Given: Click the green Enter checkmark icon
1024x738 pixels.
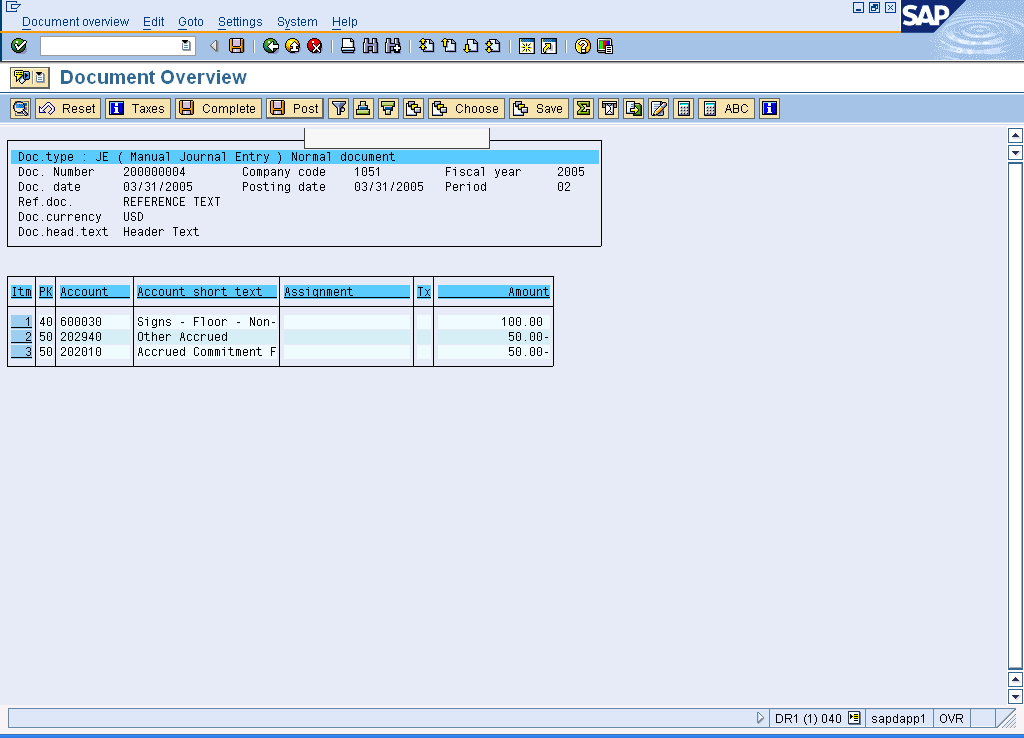Looking at the screenshot, I should (19, 46).
